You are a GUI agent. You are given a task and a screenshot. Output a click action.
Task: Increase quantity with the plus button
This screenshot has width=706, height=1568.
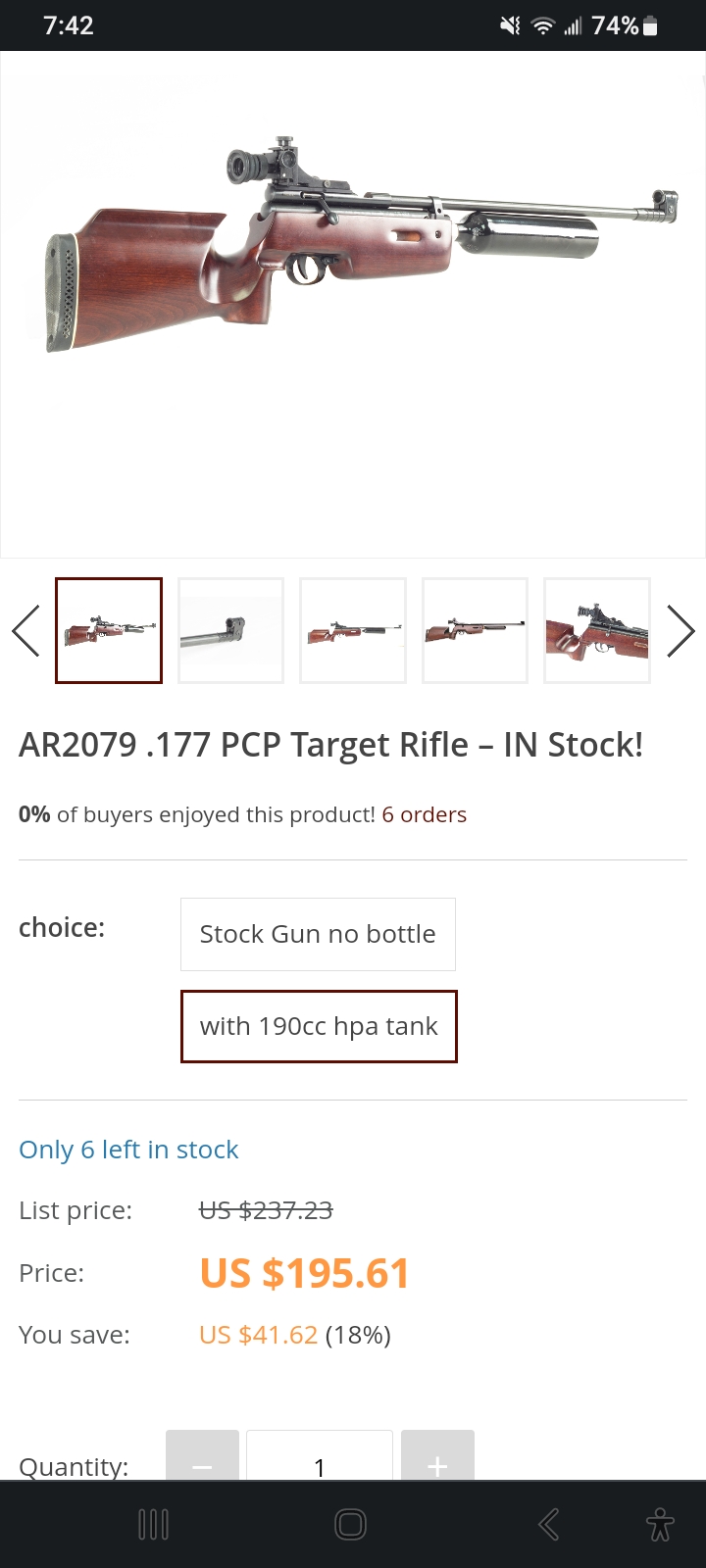click(x=437, y=1456)
